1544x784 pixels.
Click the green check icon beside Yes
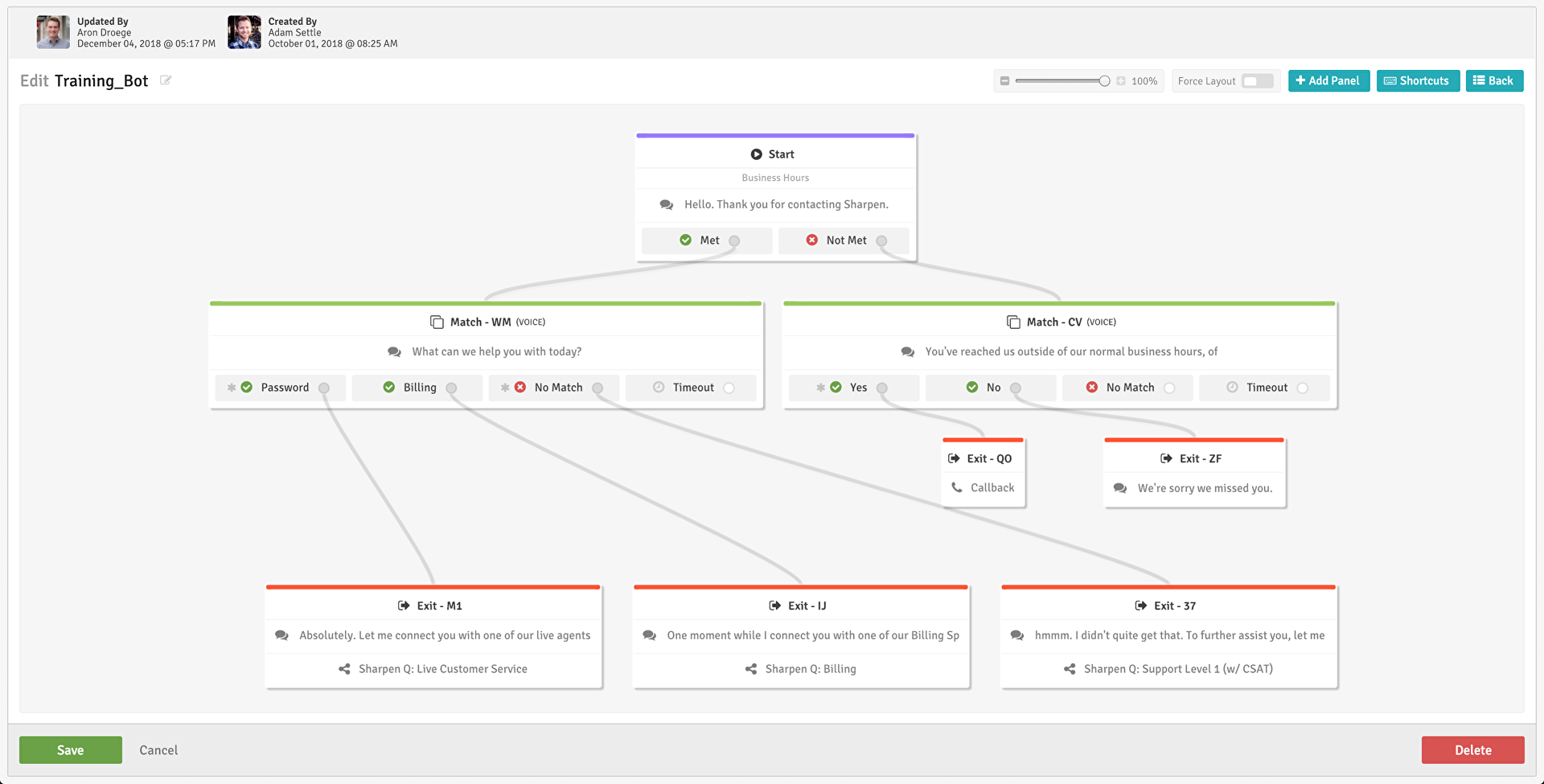(x=836, y=387)
